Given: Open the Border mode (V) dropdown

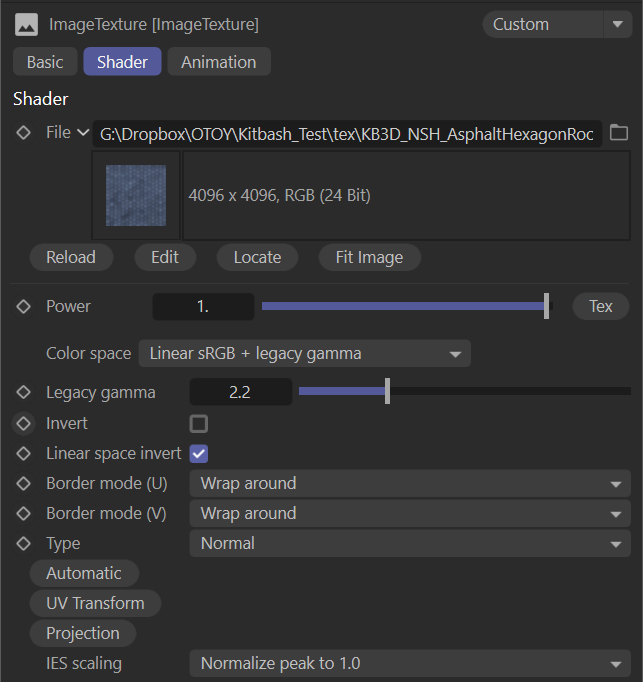Looking at the screenshot, I should 409,513.
